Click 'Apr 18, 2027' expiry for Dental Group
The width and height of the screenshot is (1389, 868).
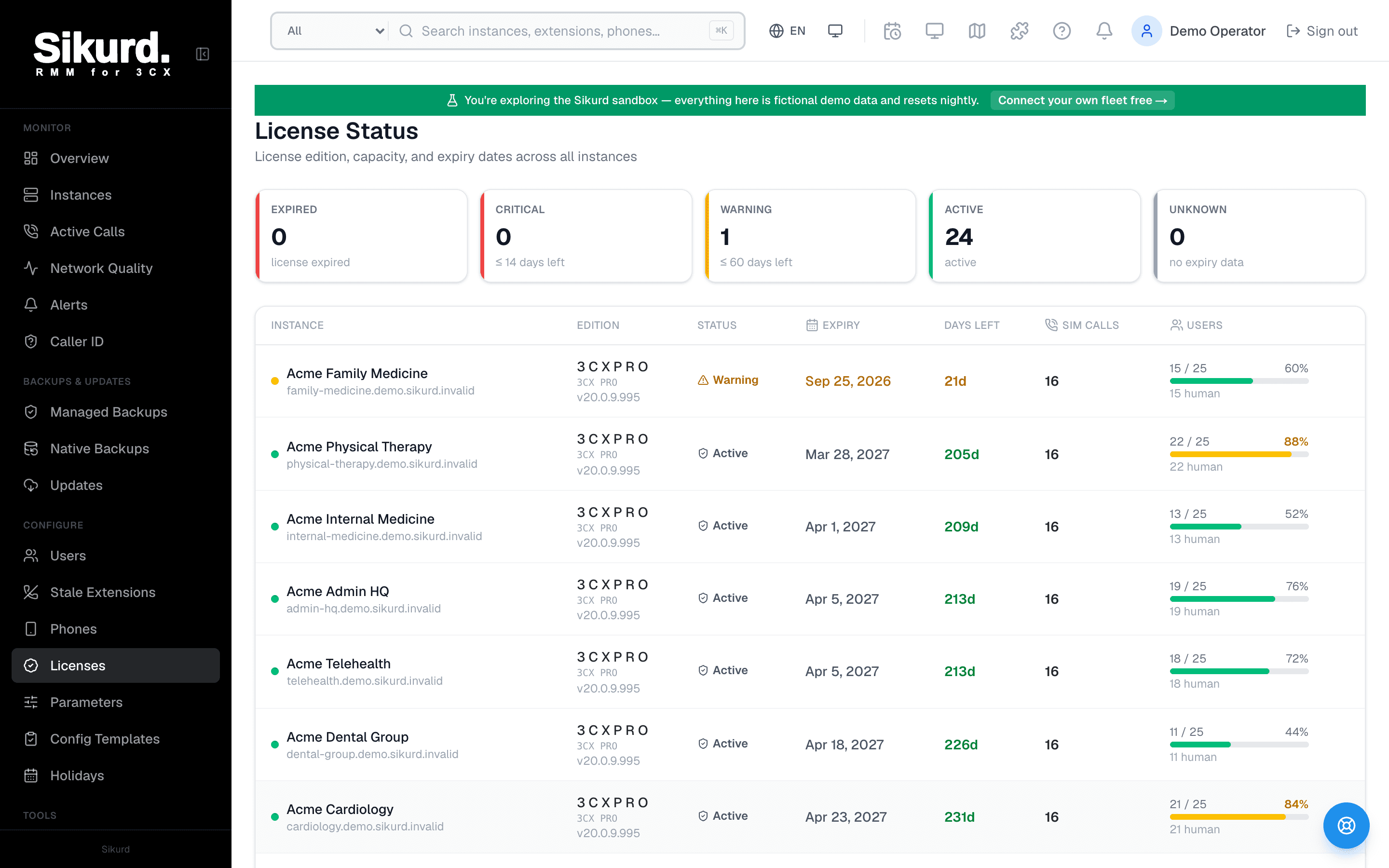coord(844,745)
